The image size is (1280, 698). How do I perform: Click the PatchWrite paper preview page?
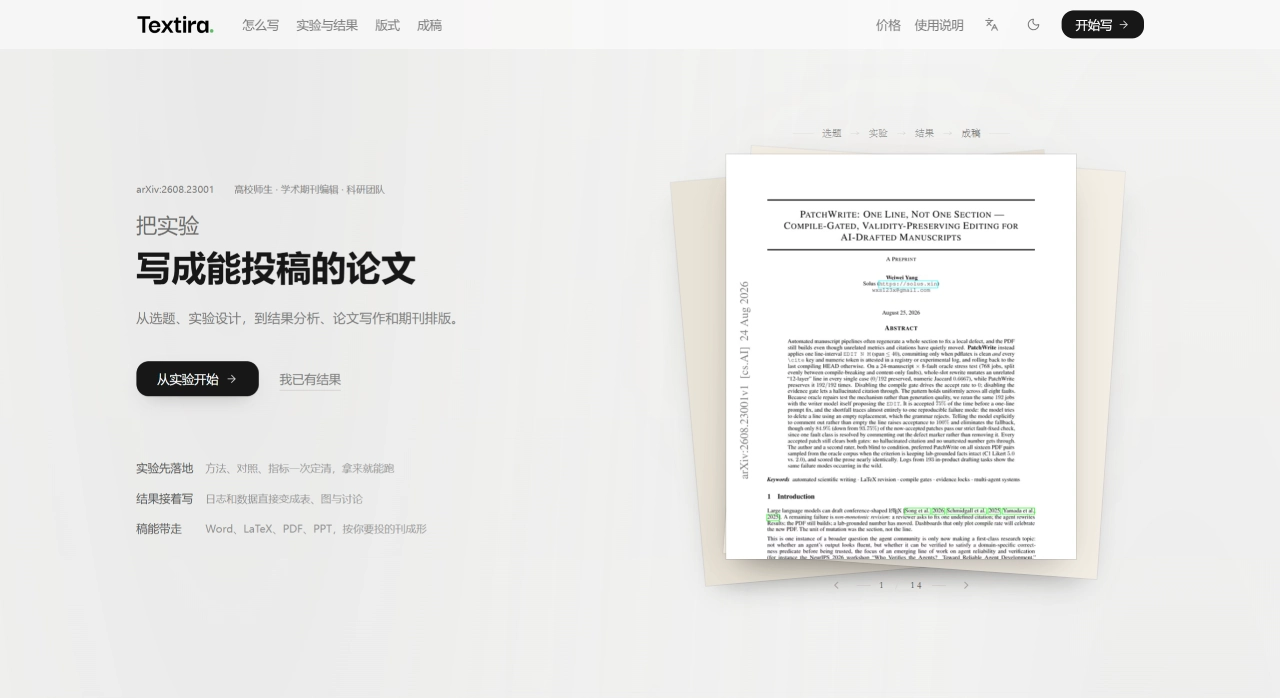pyautogui.click(x=901, y=356)
